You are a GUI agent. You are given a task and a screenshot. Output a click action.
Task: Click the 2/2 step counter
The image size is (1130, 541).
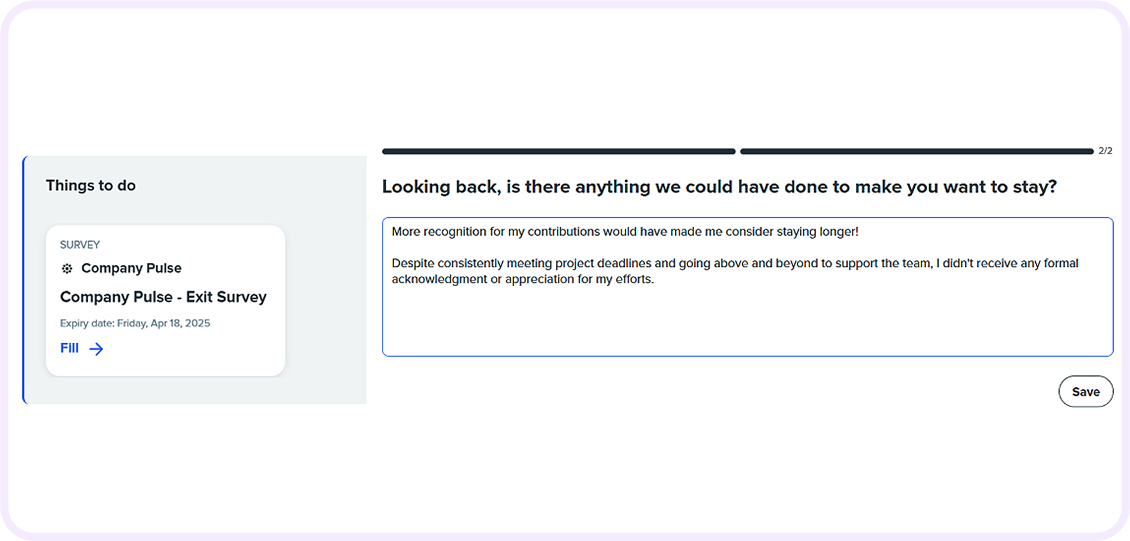point(1105,151)
